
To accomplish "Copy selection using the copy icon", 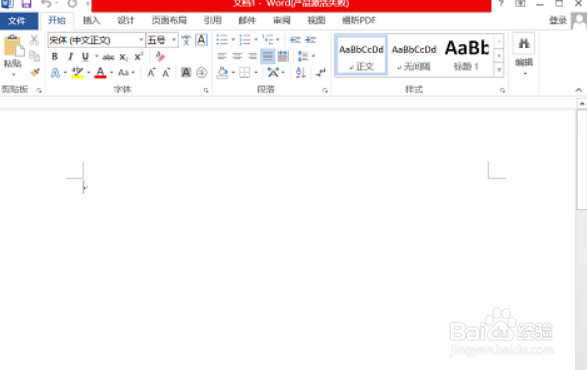I will [x=34, y=56].
